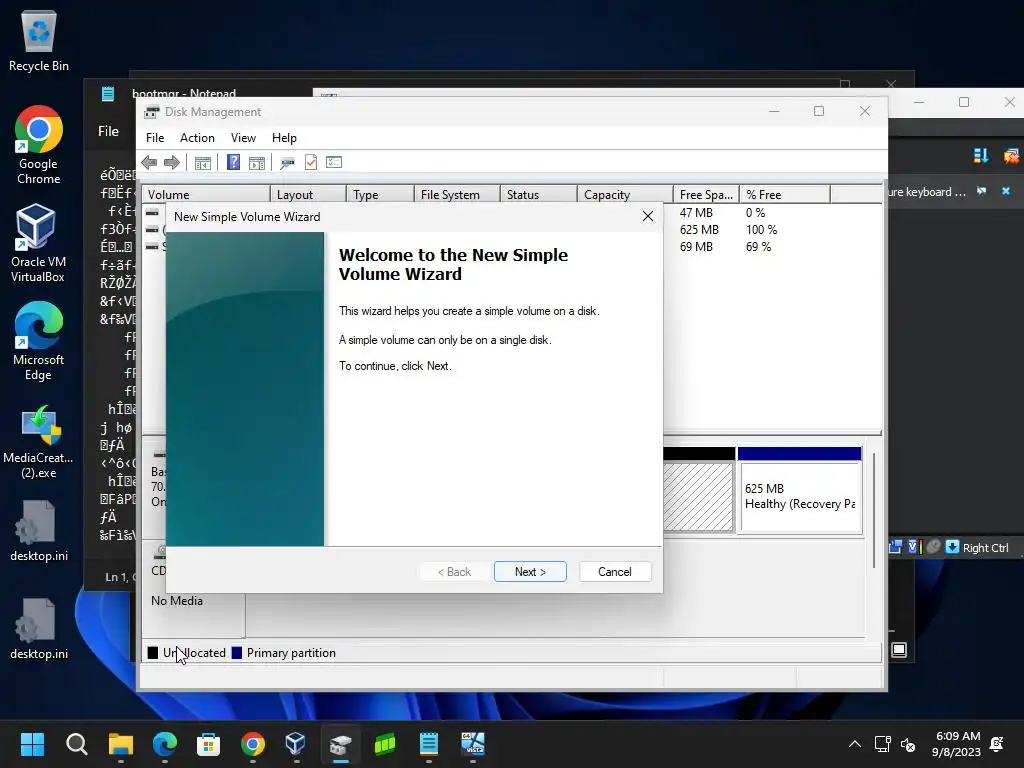The width and height of the screenshot is (1024, 768).
Task: Sort by the Volume column header
Action: point(206,195)
